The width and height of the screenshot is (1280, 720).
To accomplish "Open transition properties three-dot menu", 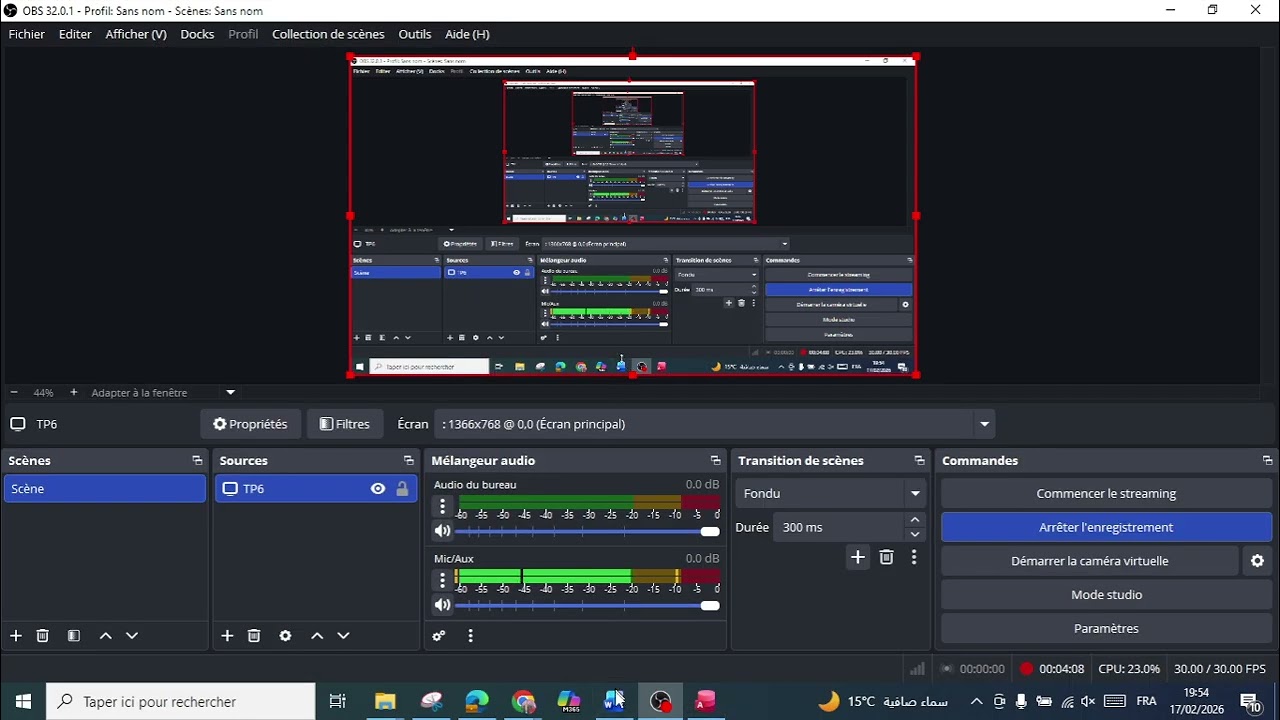I will 914,558.
